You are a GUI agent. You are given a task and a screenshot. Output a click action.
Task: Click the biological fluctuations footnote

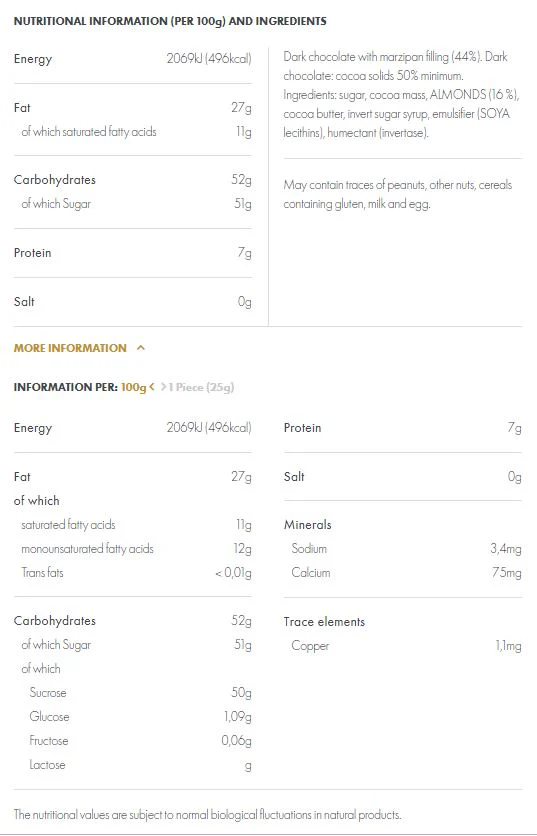pyautogui.click(x=207, y=815)
